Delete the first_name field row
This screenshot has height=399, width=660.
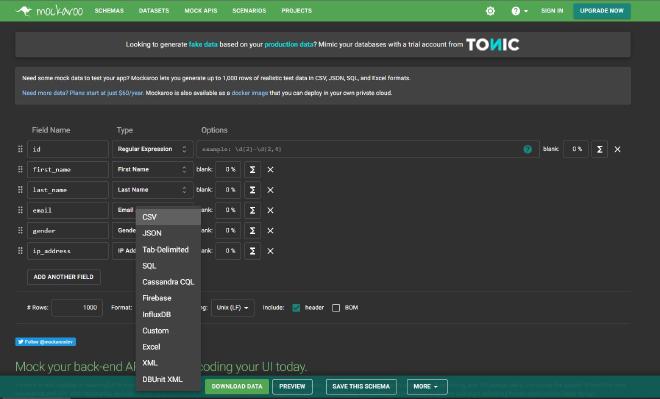(270, 169)
